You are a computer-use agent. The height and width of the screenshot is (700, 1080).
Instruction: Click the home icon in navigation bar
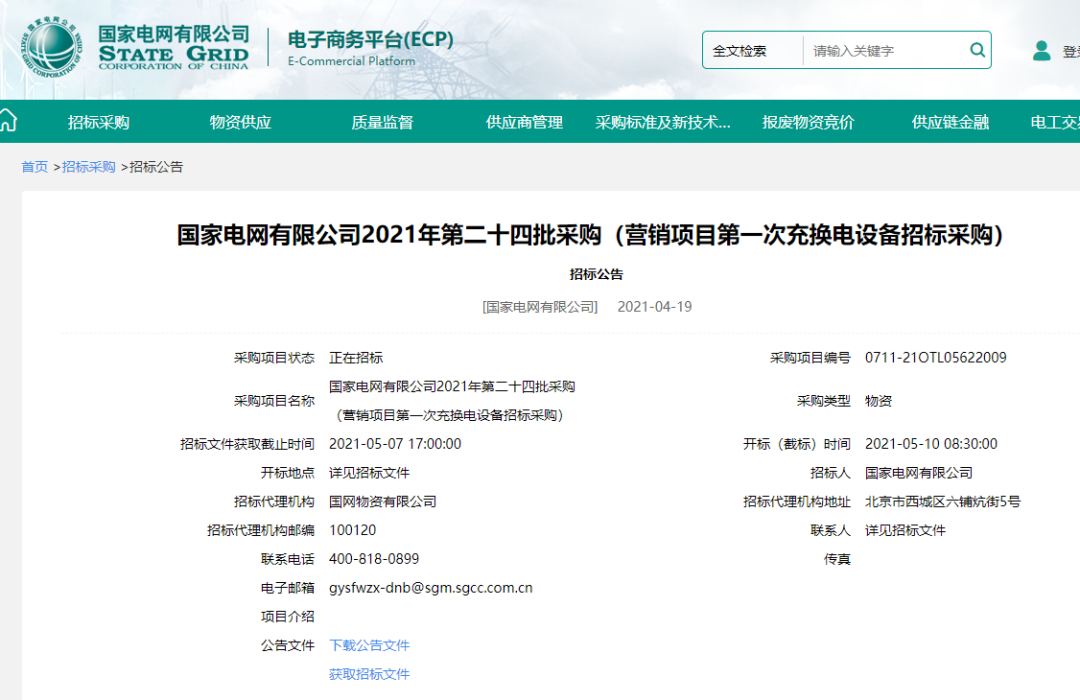[x=8, y=122]
